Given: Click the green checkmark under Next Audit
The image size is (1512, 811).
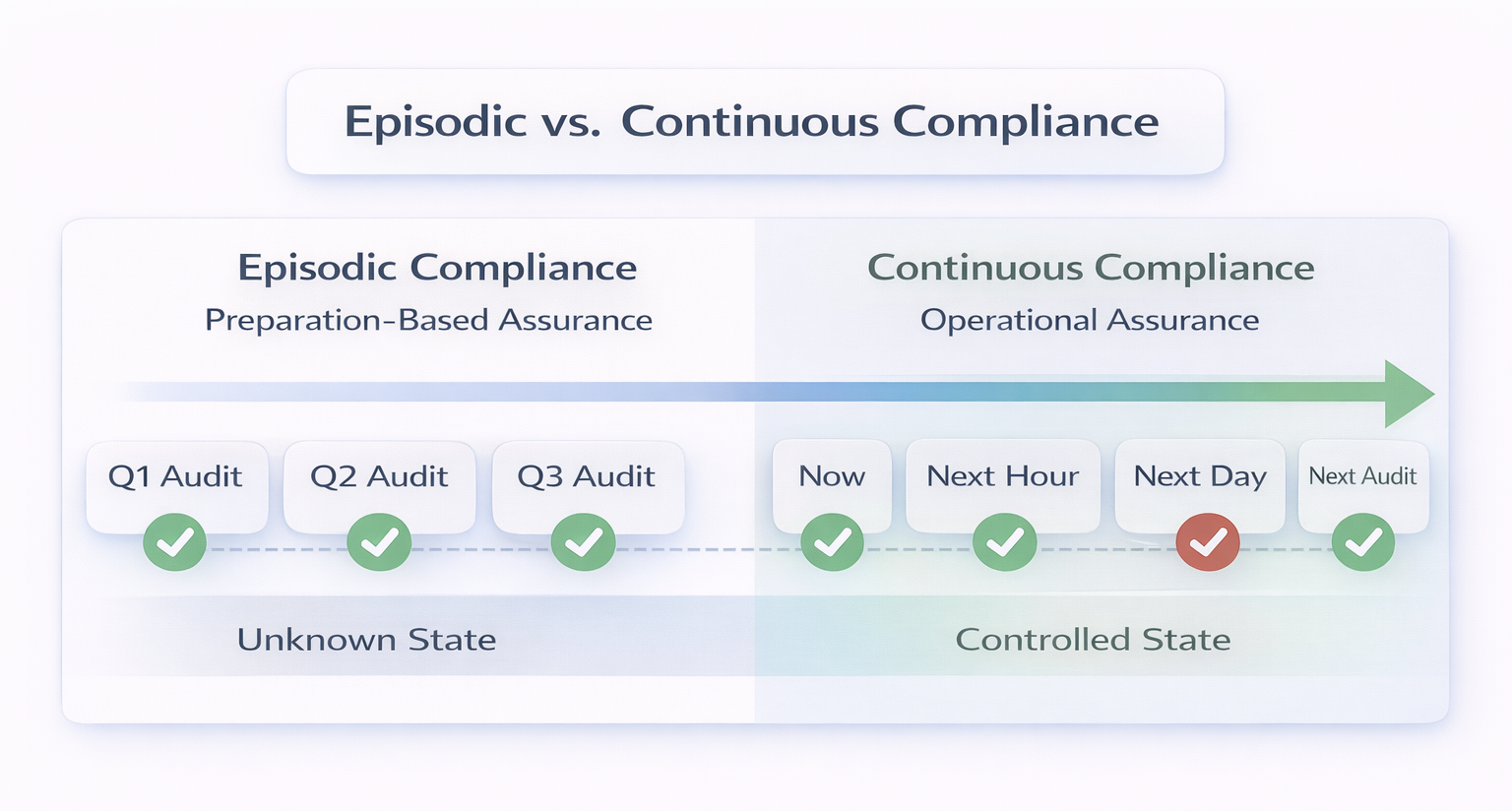Looking at the screenshot, I should (x=1363, y=542).
